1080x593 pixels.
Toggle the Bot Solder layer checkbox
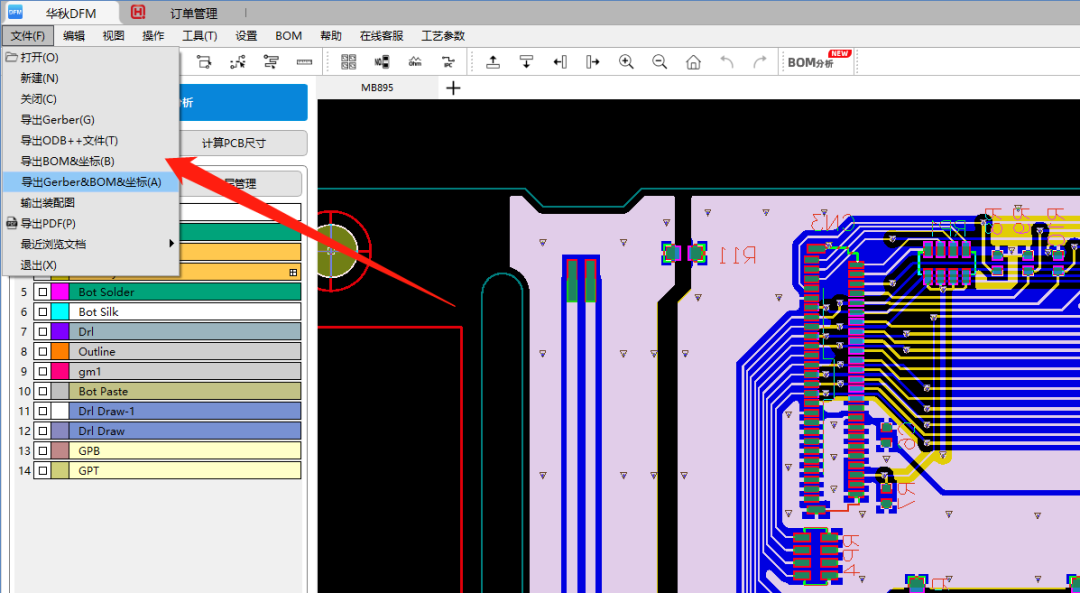coord(43,292)
